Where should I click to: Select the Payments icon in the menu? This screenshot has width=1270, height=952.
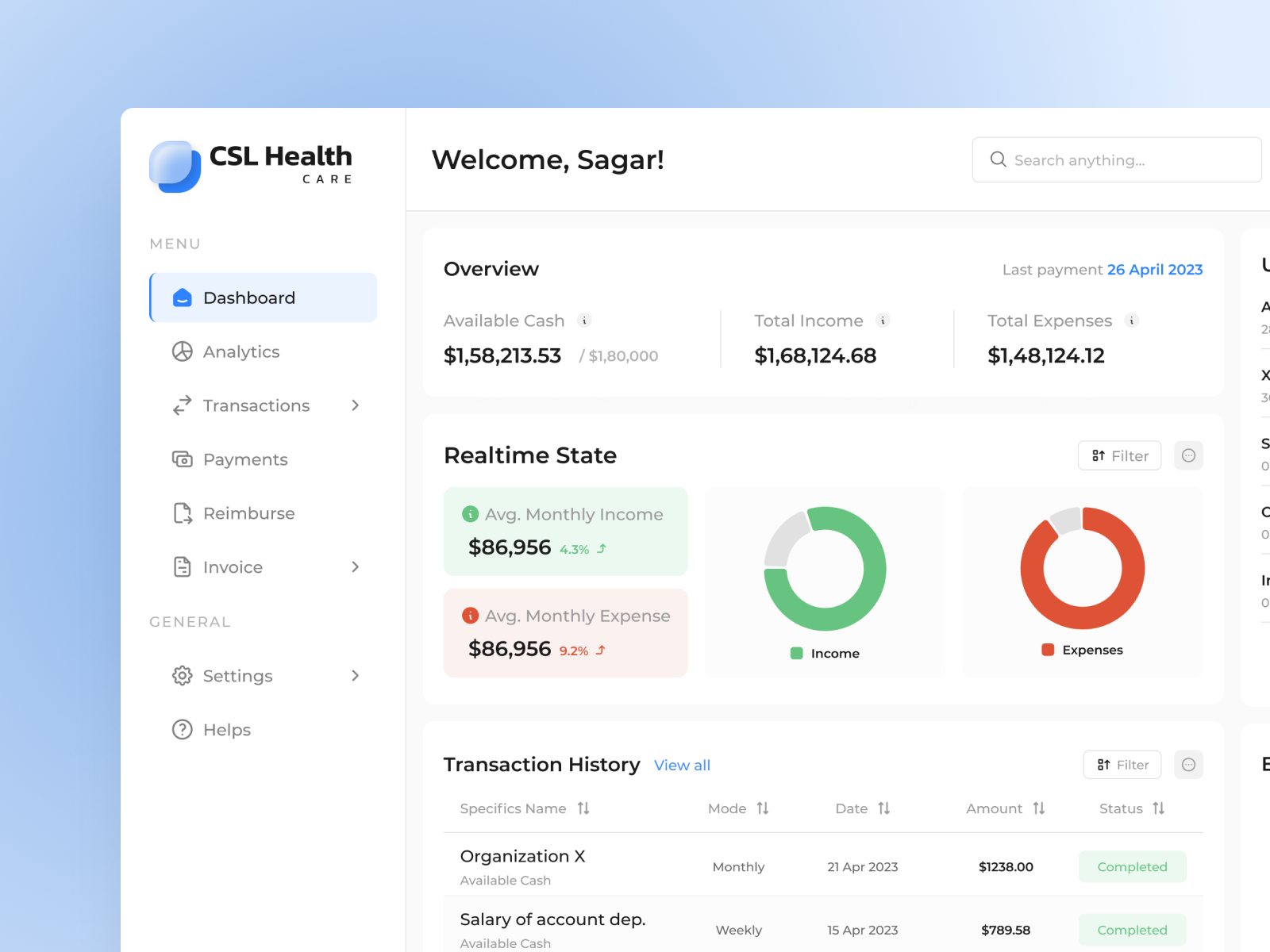point(182,459)
